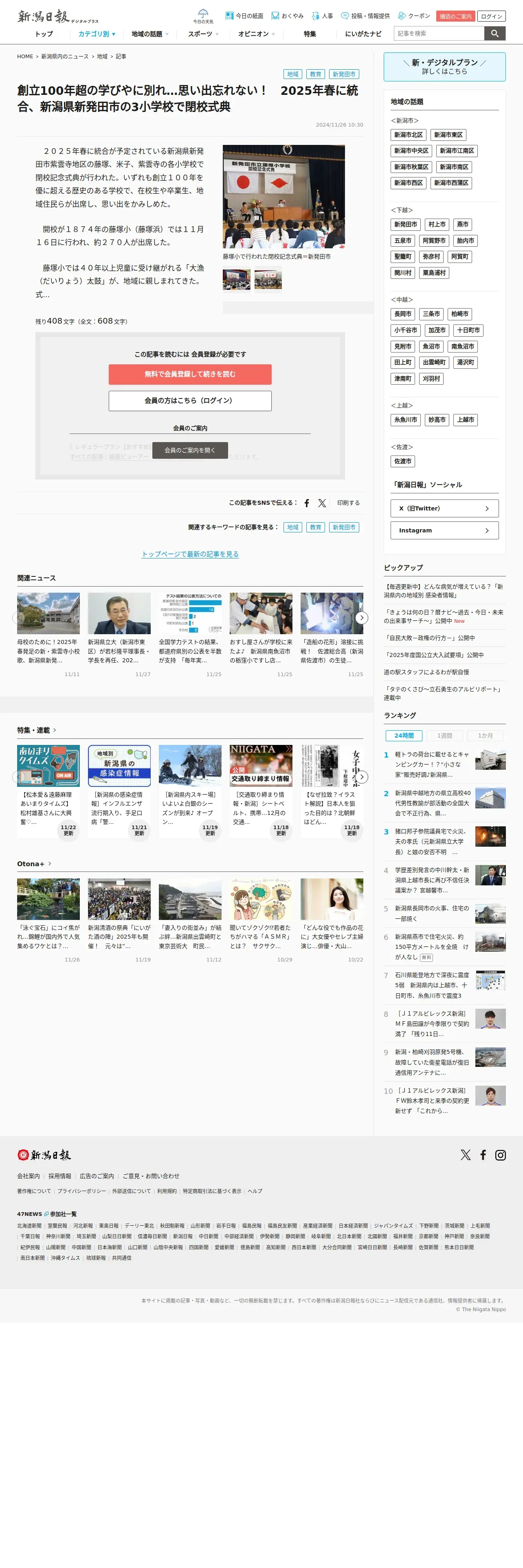Image resolution: width=523 pixels, height=1568 pixels.
Task: Open 今日の紙面 newspaper icon link
Action: 244,16
